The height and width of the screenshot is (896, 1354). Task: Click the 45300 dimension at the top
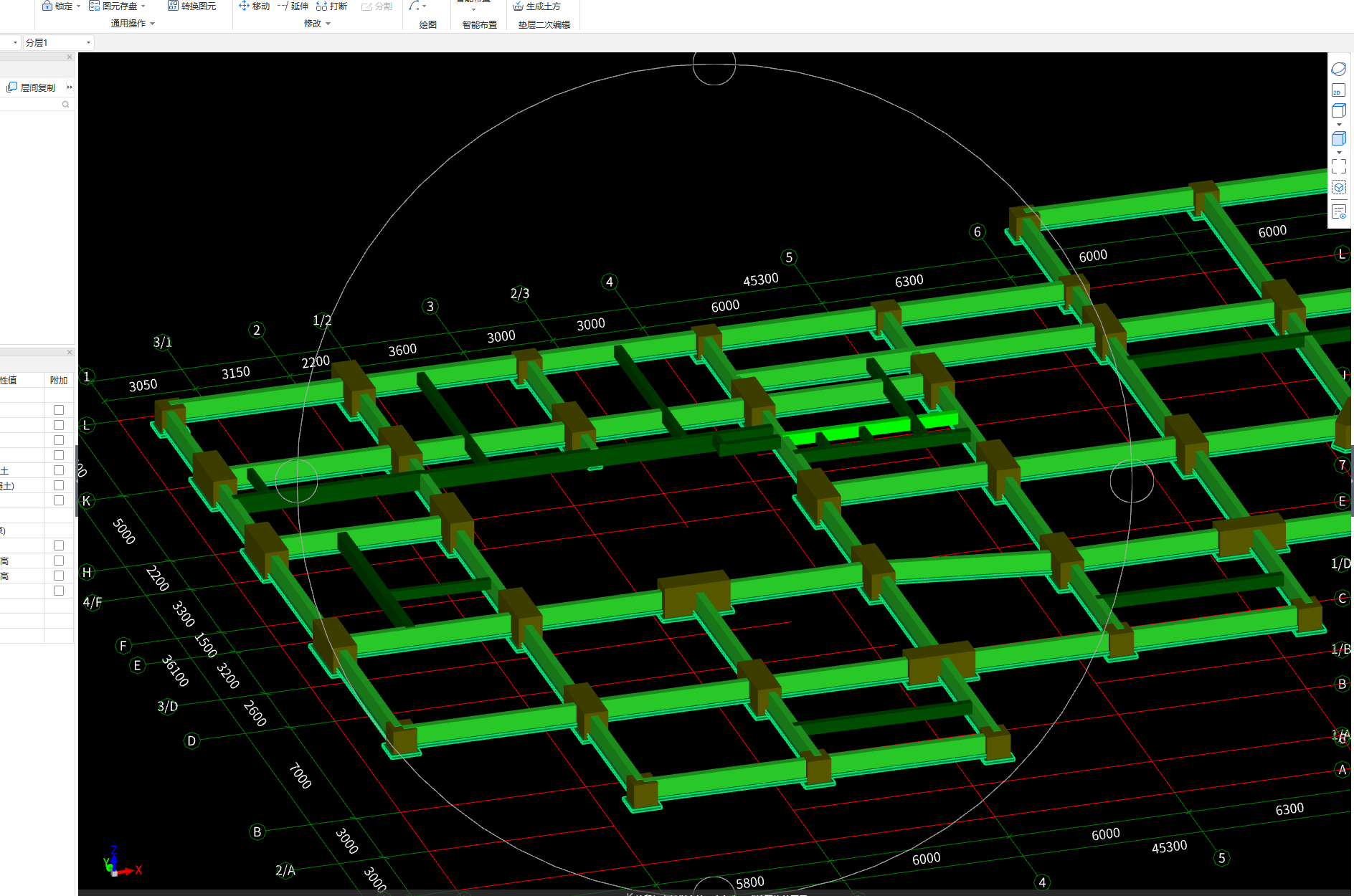(760, 279)
